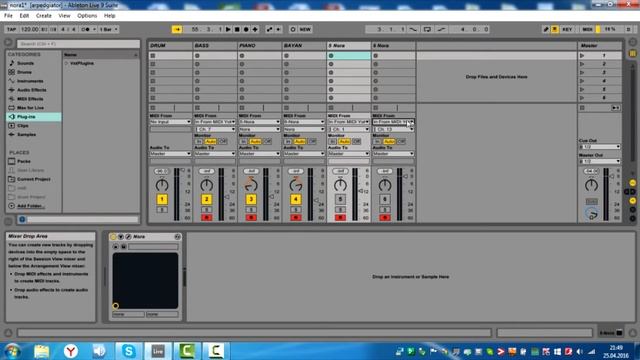The width and height of the screenshot is (640, 360).
Task: Enable MIDI map mode
Action: click(587, 29)
